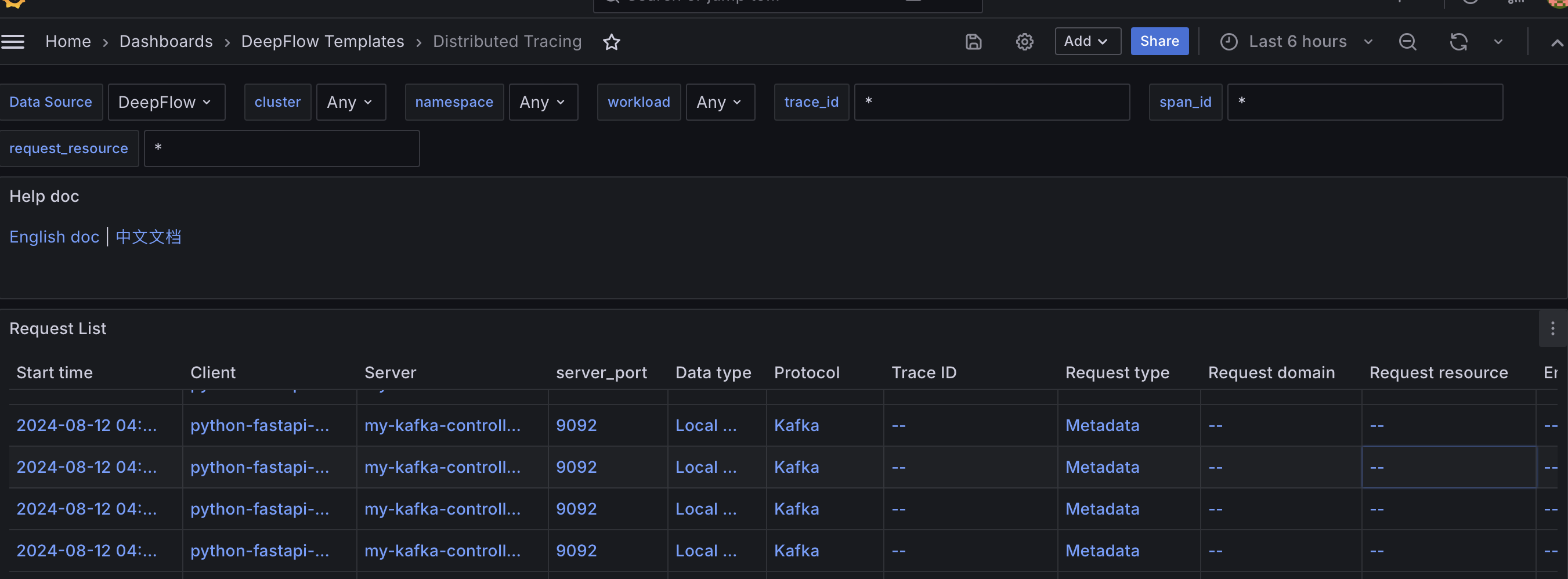
Task: Expand the namespace Any dropdown
Action: (544, 102)
